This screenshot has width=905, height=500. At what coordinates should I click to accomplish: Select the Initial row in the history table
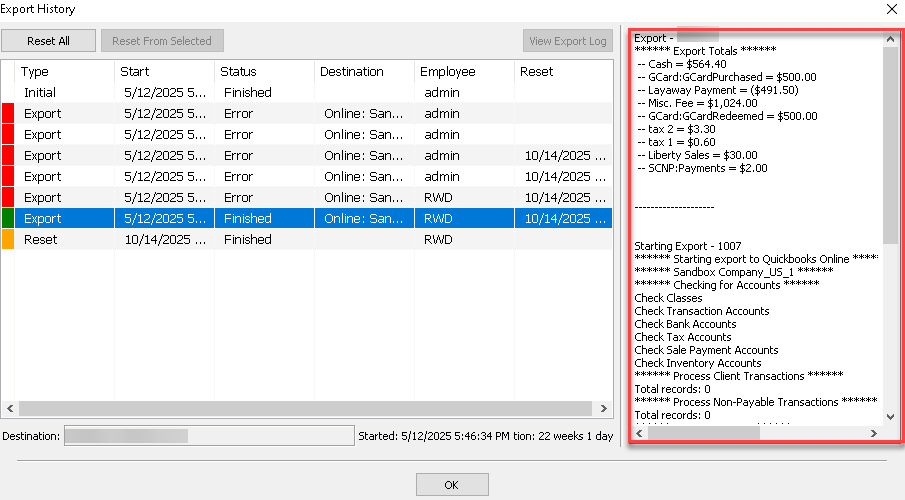(306, 92)
